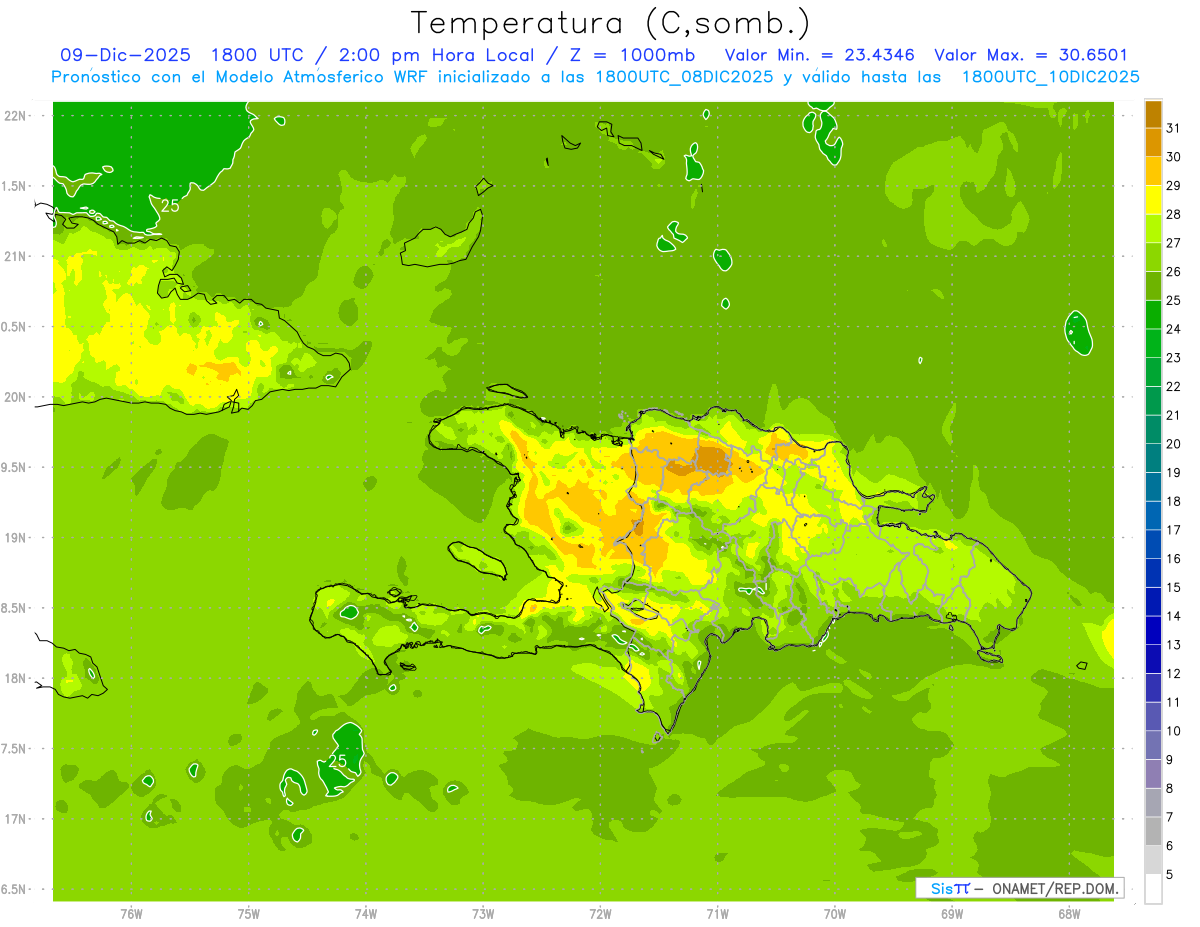Image resolution: width=1200 pixels, height=927 pixels.
Task: Click the '22N' latitude axis label
Action: click(x=15, y=115)
